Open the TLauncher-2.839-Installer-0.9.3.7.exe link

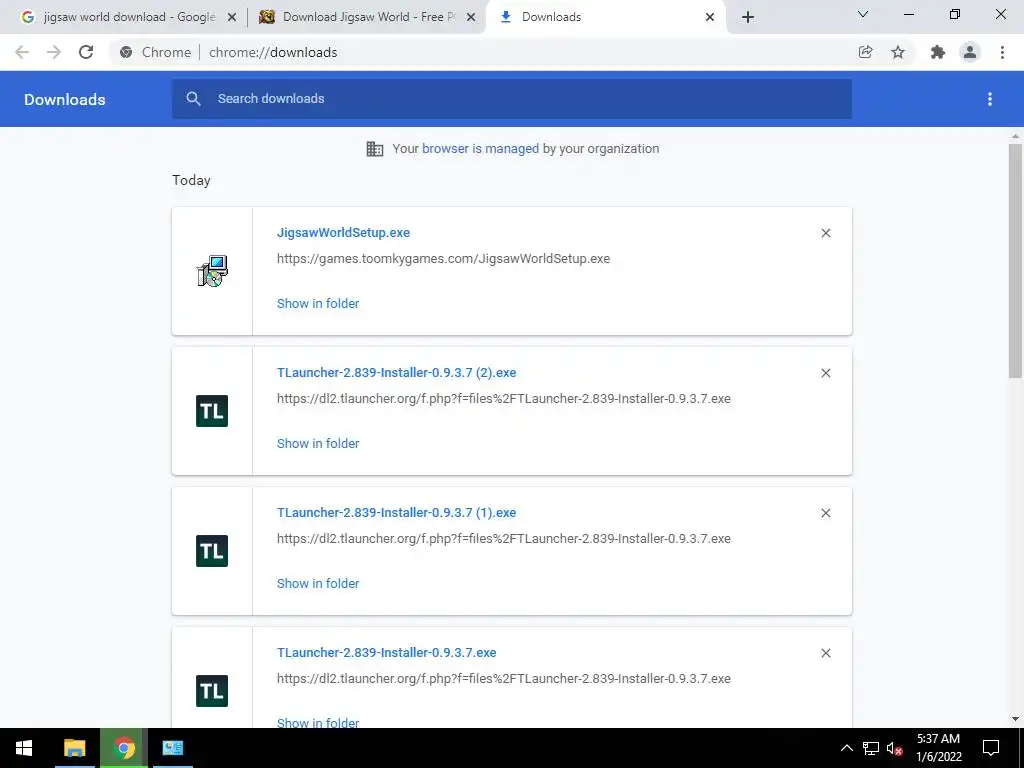[x=387, y=652]
